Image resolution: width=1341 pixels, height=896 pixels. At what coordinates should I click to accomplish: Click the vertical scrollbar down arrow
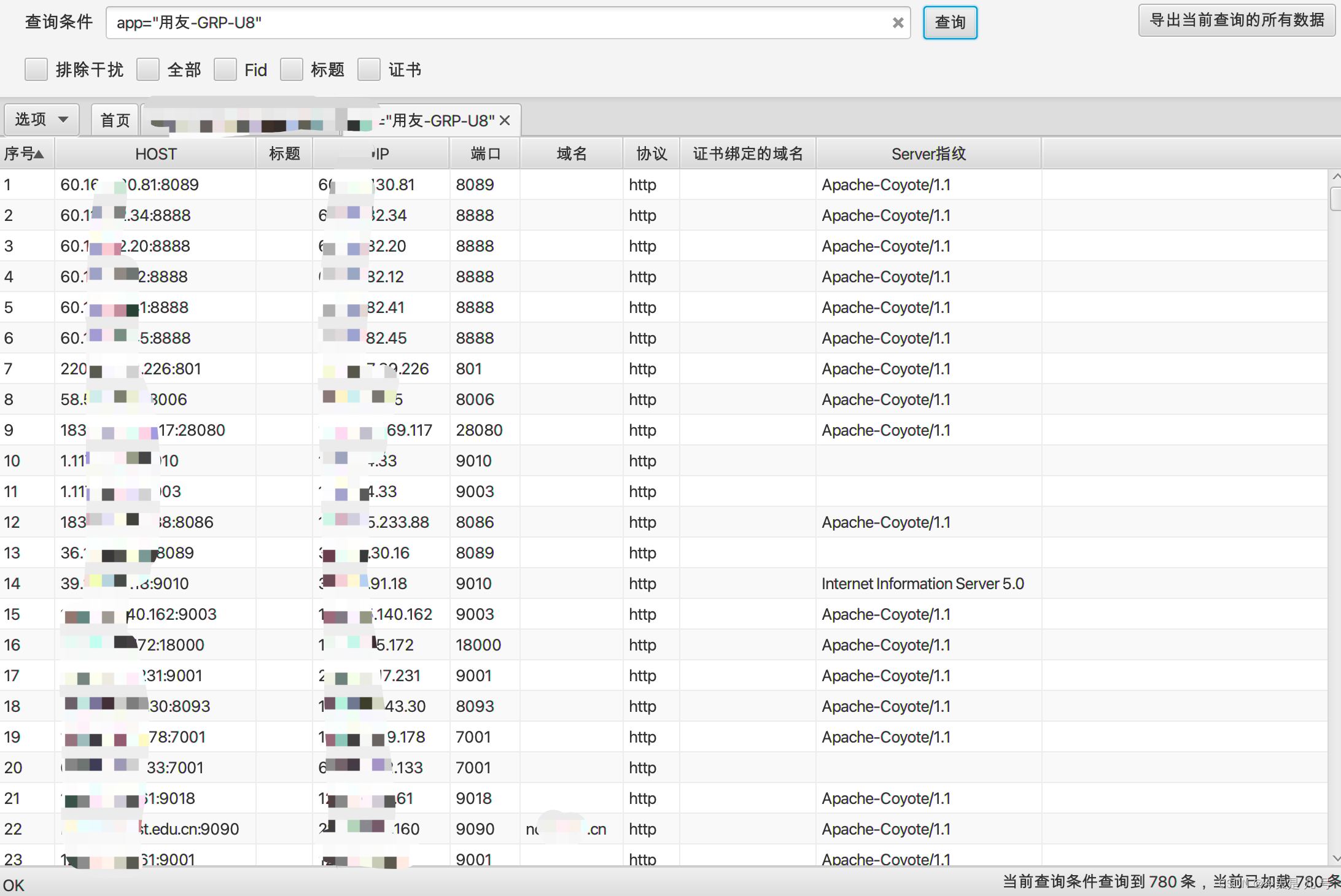coord(1335,858)
